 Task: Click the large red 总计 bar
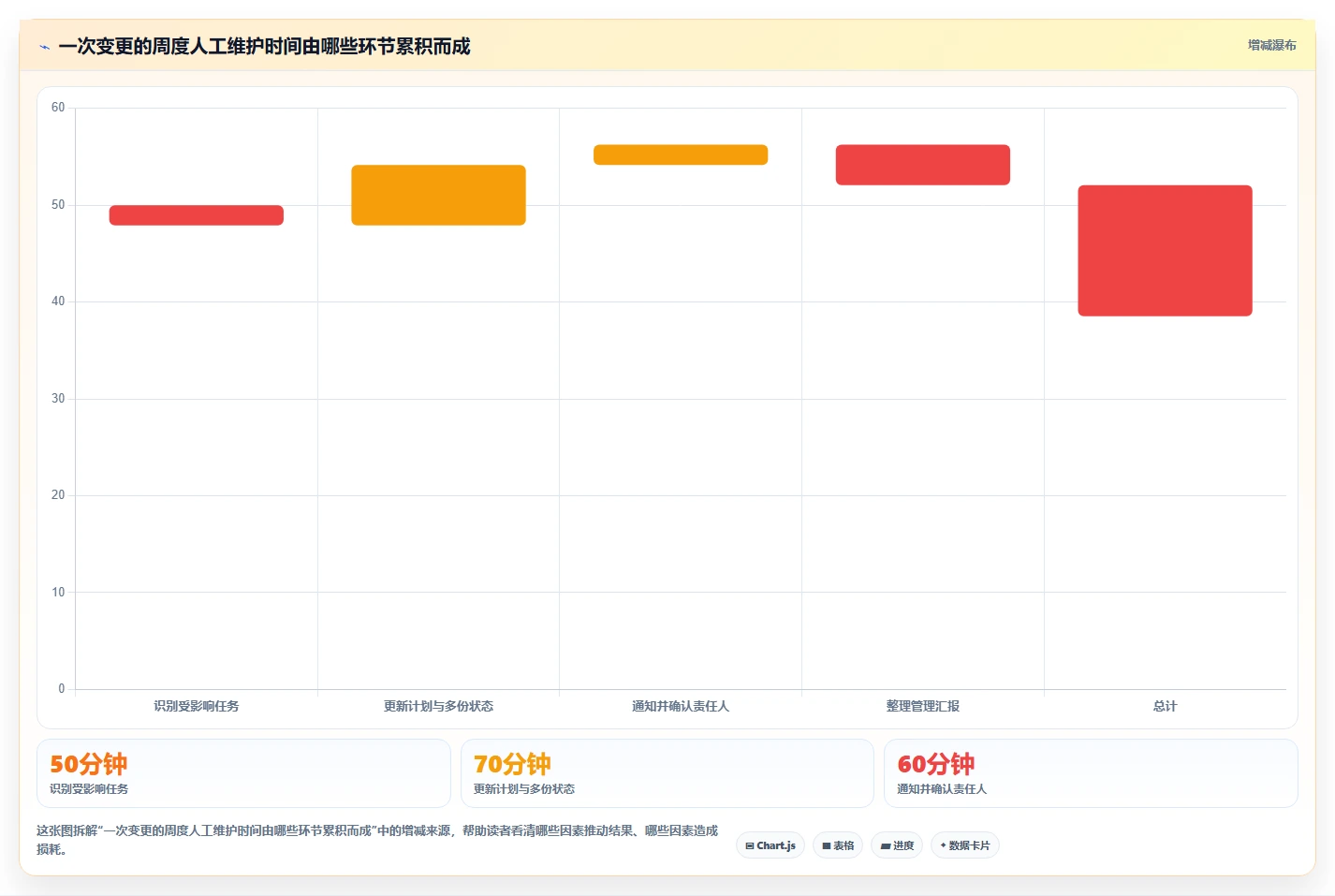point(1165,251)
